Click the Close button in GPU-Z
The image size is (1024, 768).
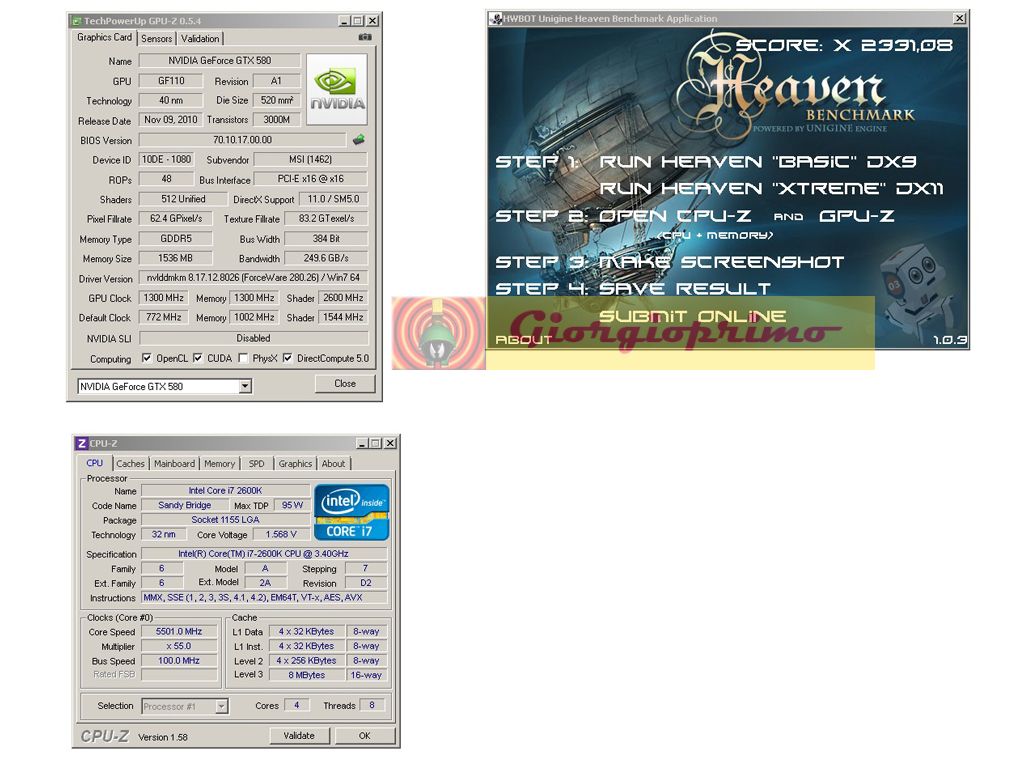(345, 383)
